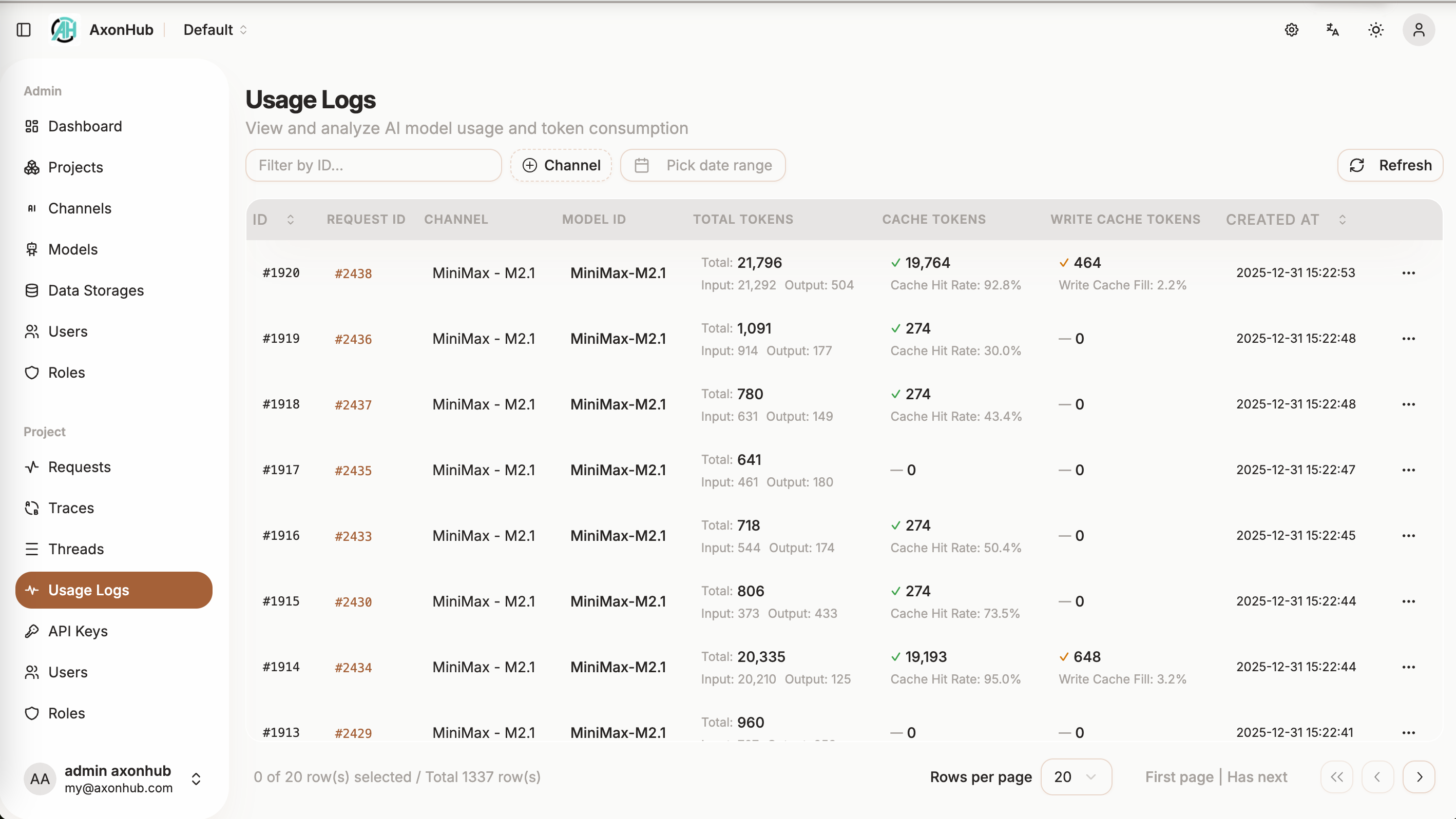Screen dimensions: 1456x819
Task: Expand the Default project selector
Action: 215,29
